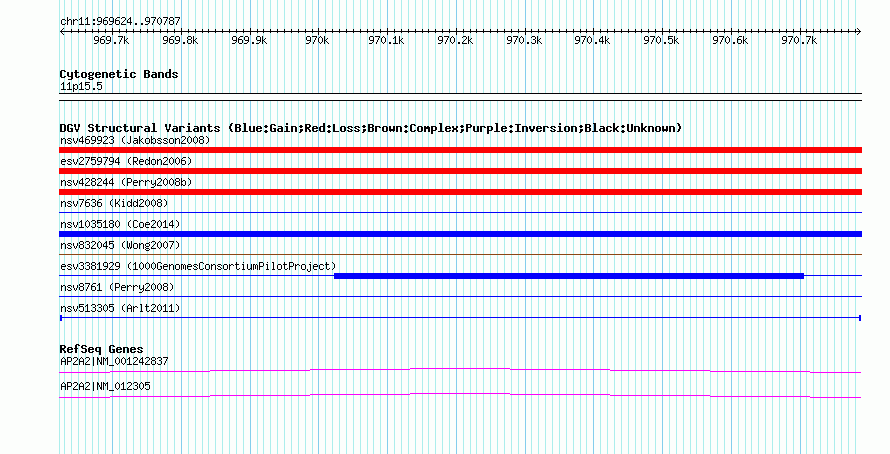Click the DGV Structural Variants track title
This screenshot has height=454, width=890.
pos(371,128)
